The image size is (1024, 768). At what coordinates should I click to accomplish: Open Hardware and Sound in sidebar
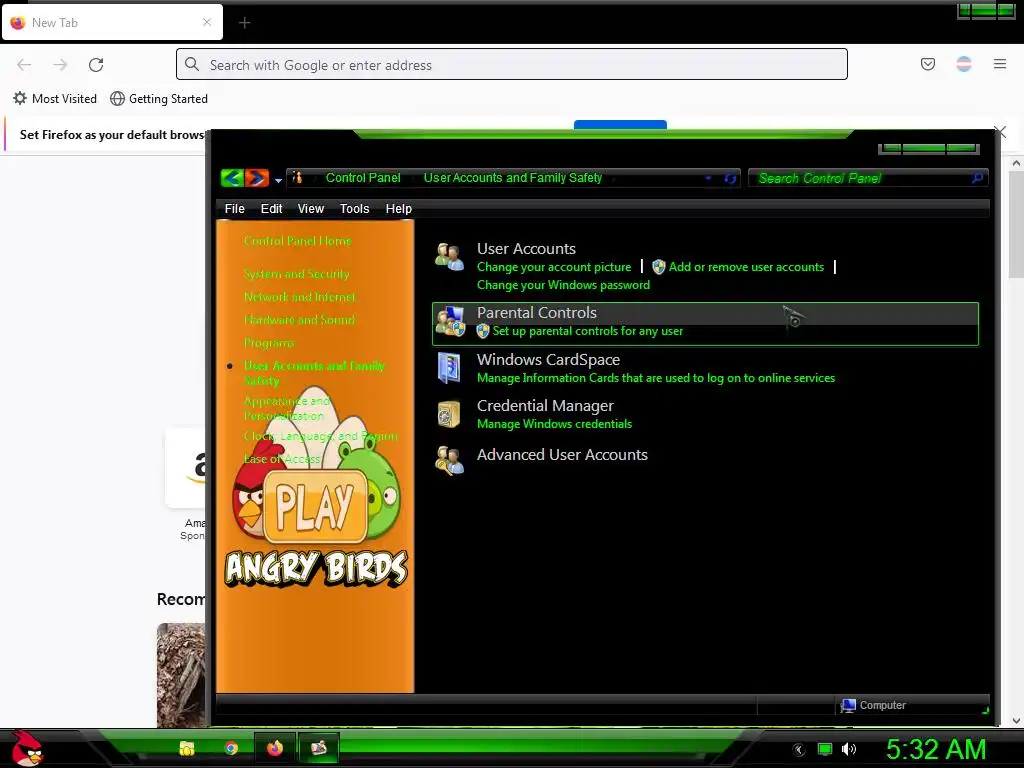(x=299, y=319)
